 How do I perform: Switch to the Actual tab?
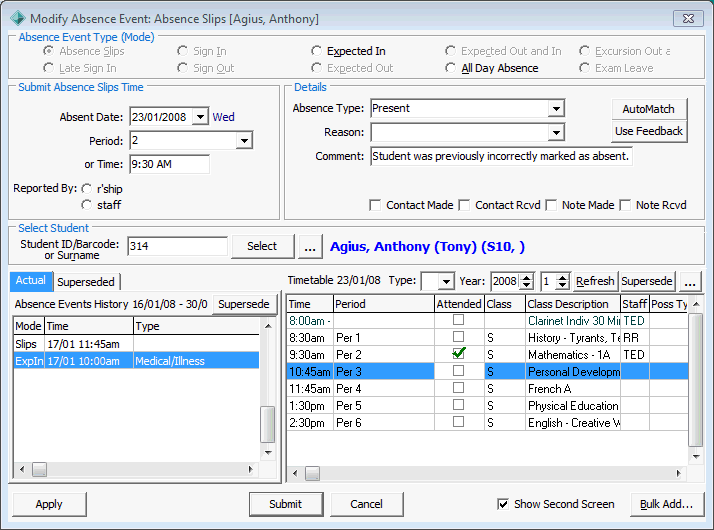click(x=31, y=280)
